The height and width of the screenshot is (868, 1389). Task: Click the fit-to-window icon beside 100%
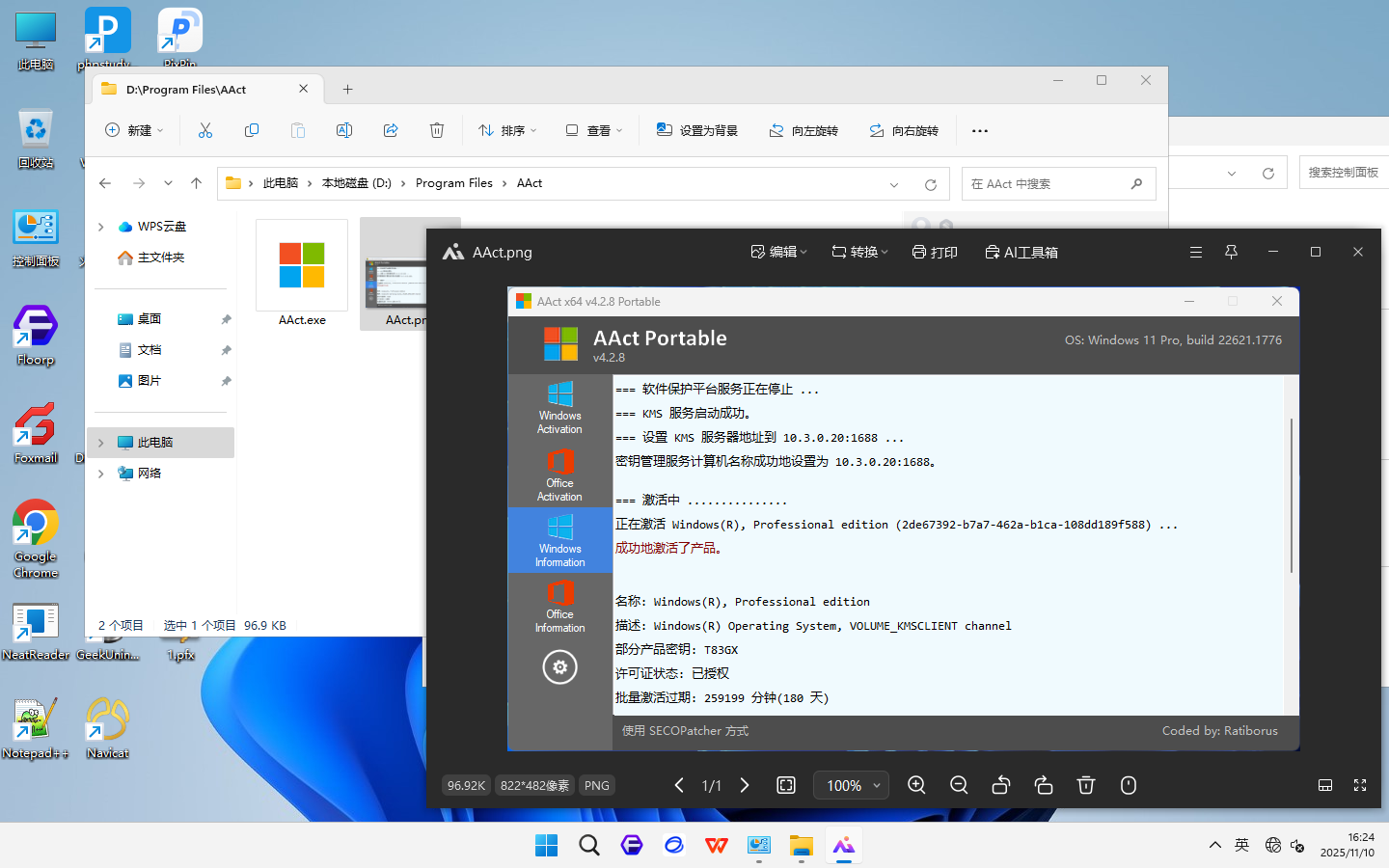pyautogui.click(x=786, y=785)
